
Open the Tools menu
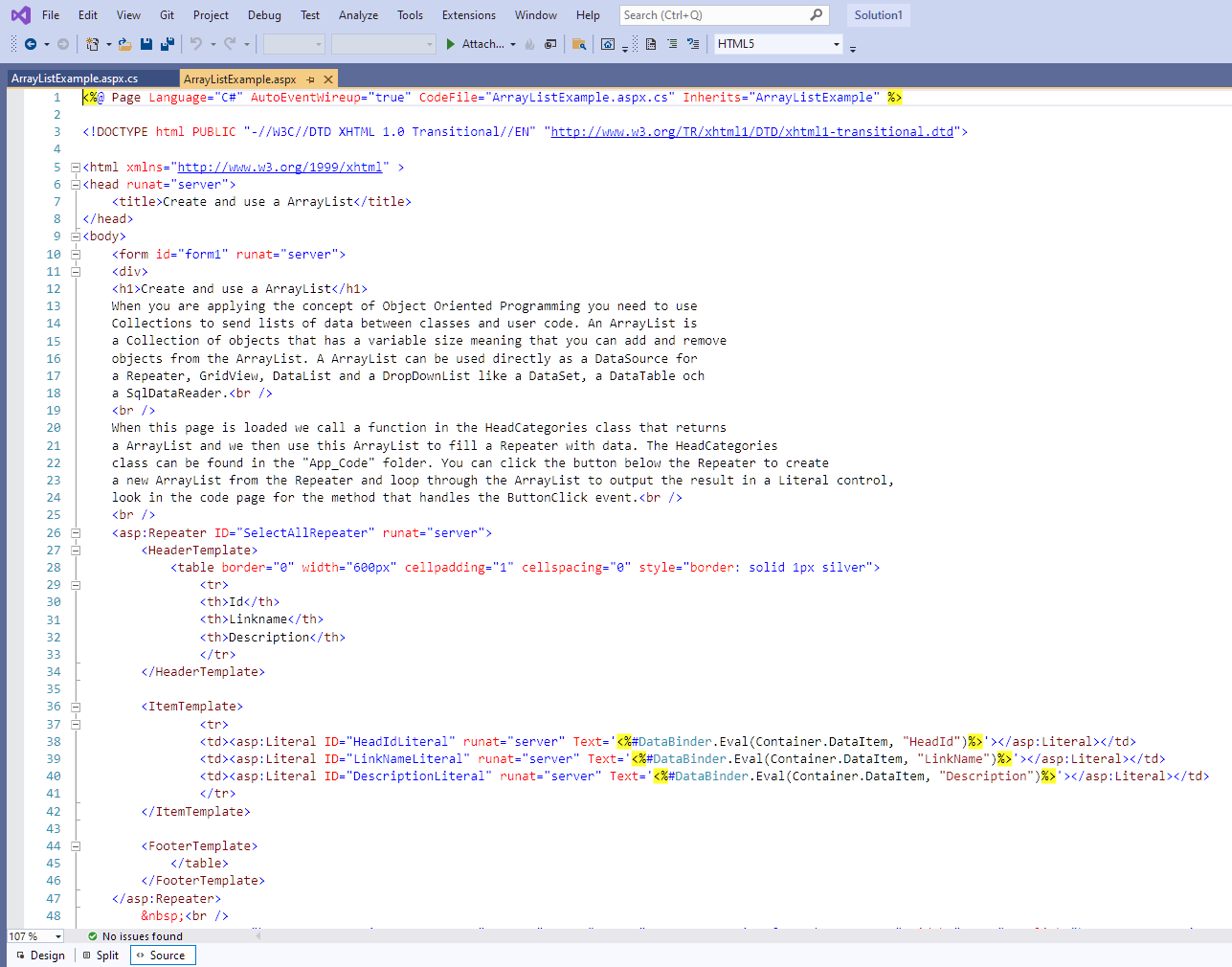click(410, 15)
